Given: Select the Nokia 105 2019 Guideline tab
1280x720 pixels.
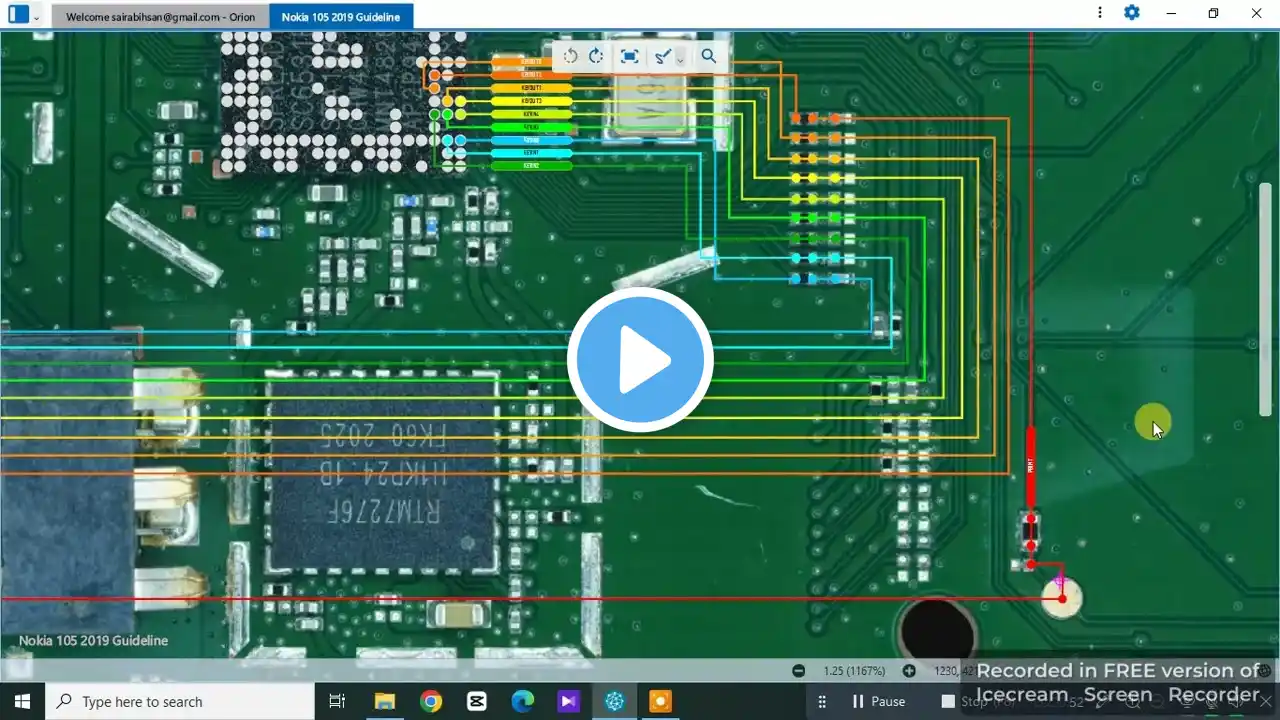Looking at the screenshot, I should [x=340, y=17].
